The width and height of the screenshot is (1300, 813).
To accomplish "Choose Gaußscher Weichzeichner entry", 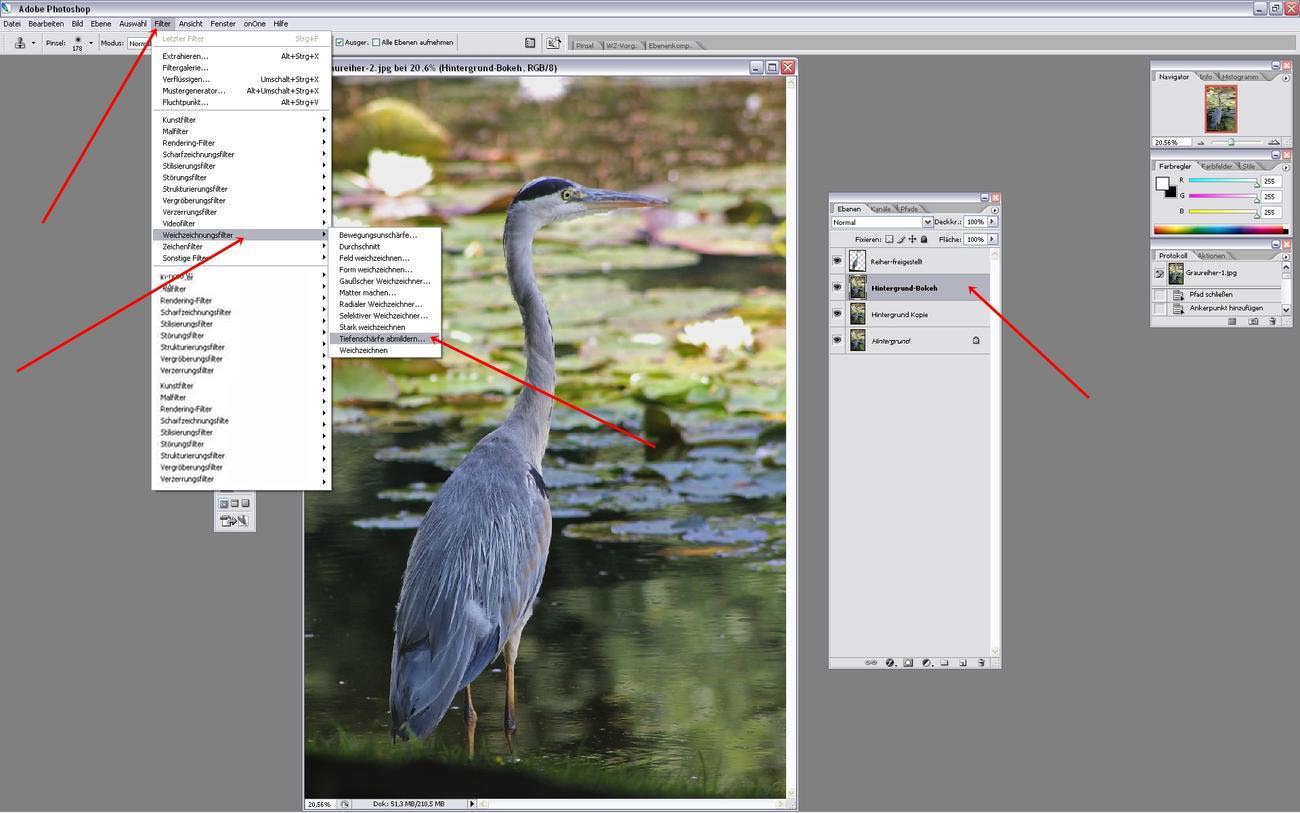I will click(x=383, y=281).
